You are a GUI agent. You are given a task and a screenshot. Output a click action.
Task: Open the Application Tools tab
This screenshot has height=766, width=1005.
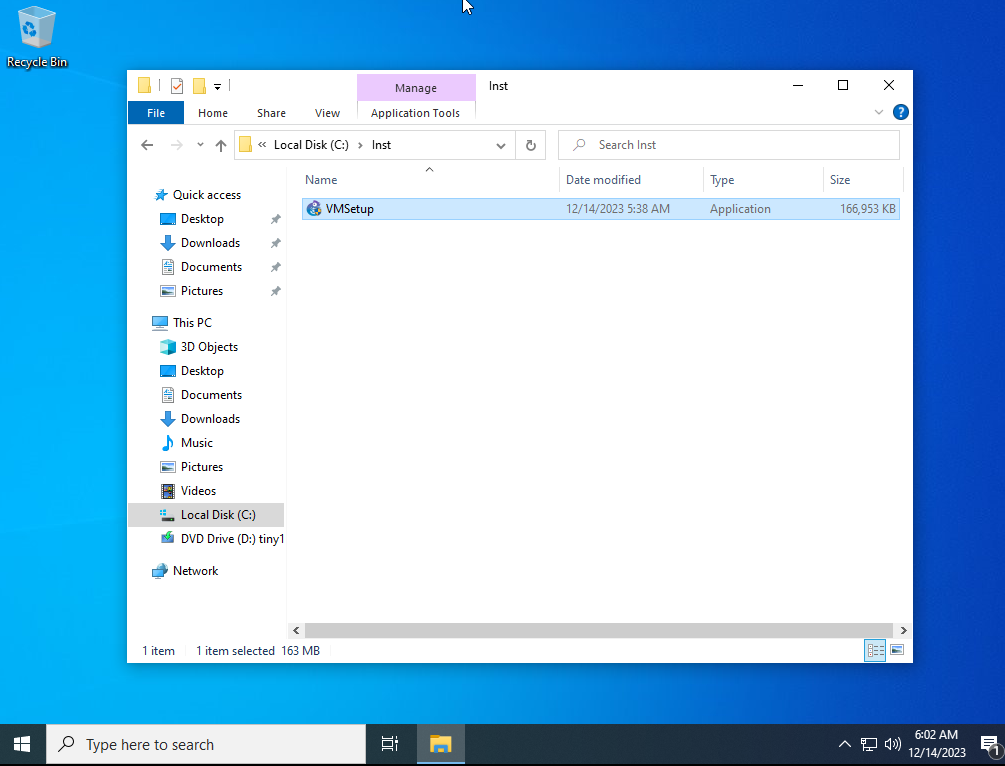(x=415, y=113)
